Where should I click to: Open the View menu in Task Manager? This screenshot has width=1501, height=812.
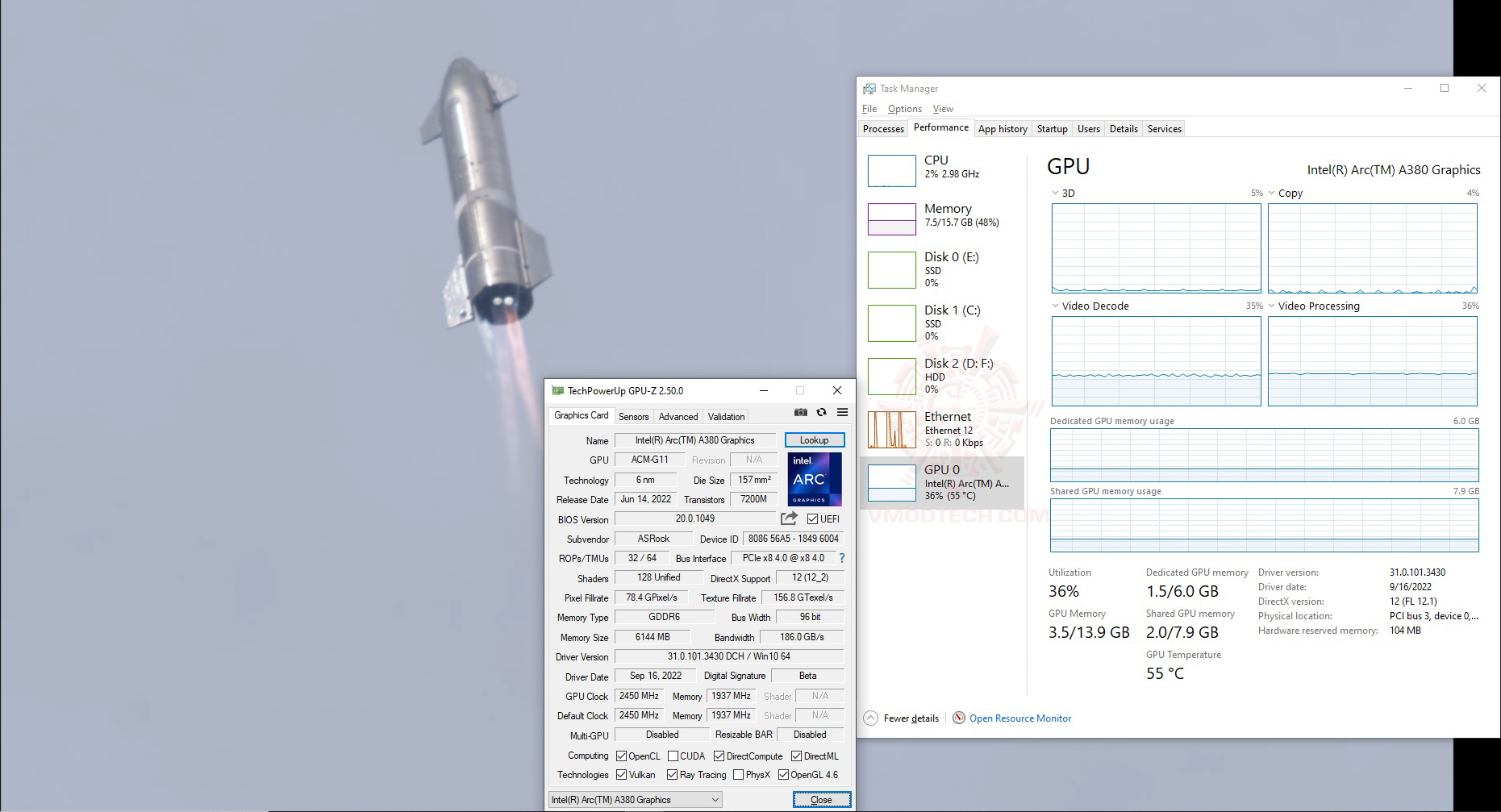pyautogui.click(x=943, y=109)
